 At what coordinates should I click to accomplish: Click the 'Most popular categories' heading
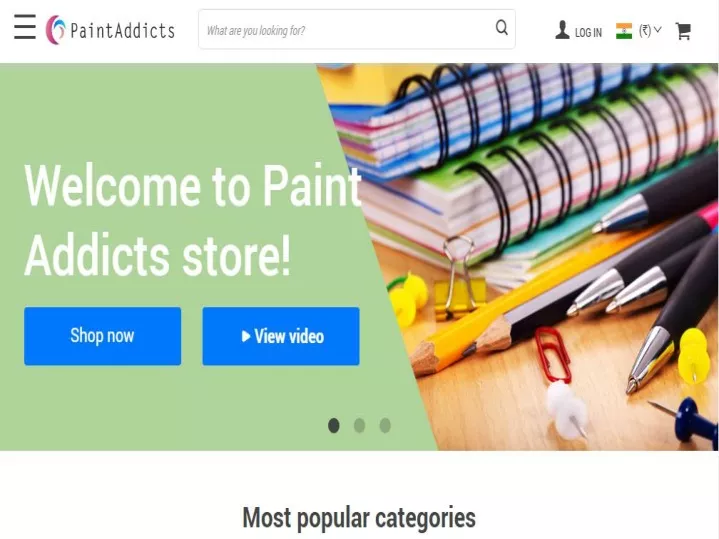click(x=359, y=518)
